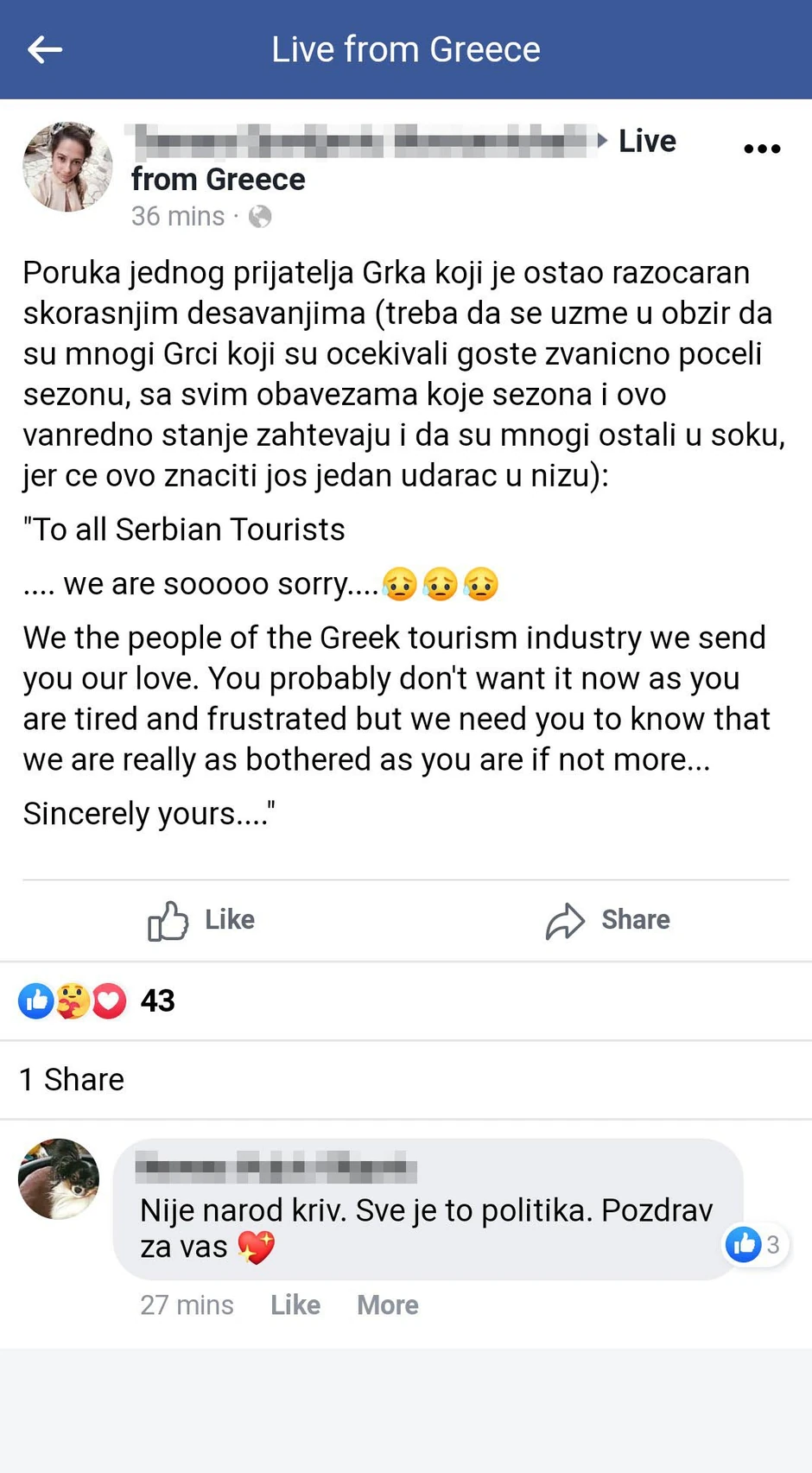Open the '1 Share' list
This screenshot has height=1473, width=812.
point(72,1080)
